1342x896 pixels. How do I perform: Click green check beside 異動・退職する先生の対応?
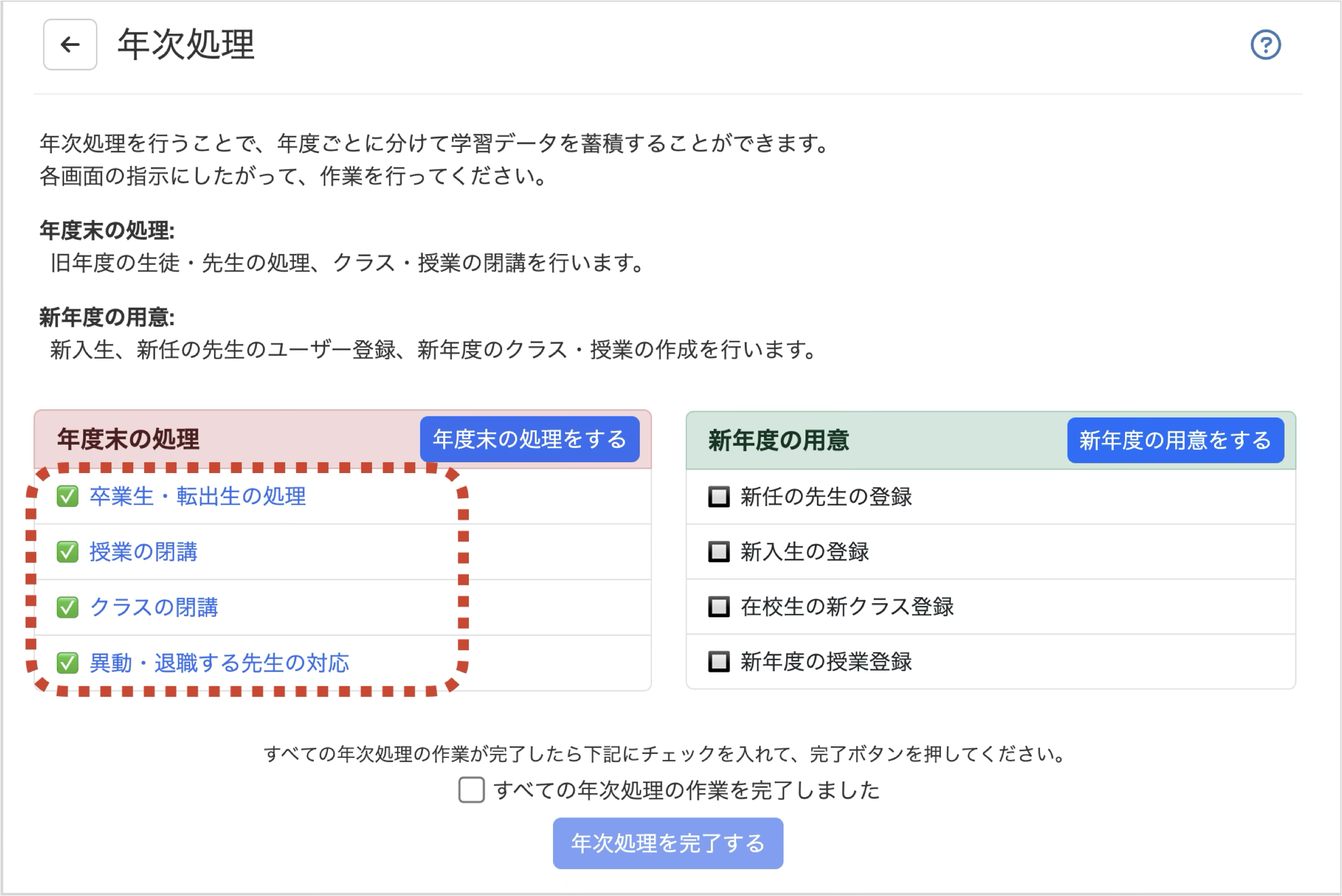[67, 663]
